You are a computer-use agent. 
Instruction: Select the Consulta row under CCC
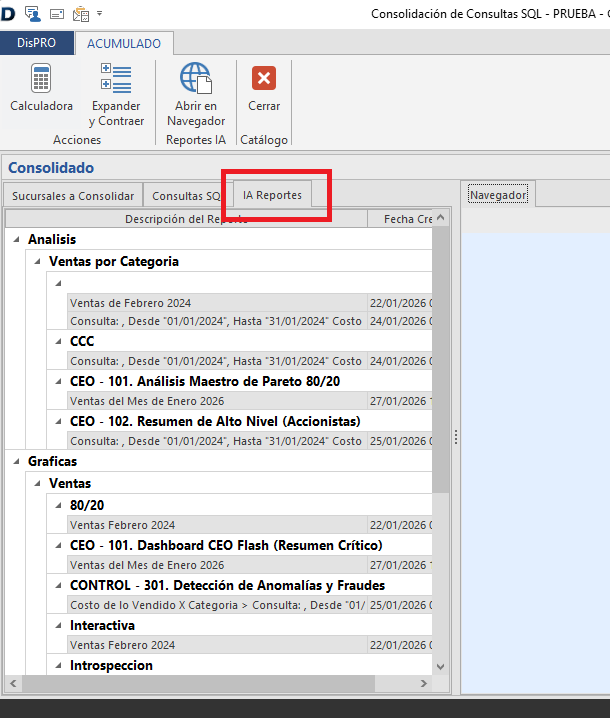click(250, 361)
